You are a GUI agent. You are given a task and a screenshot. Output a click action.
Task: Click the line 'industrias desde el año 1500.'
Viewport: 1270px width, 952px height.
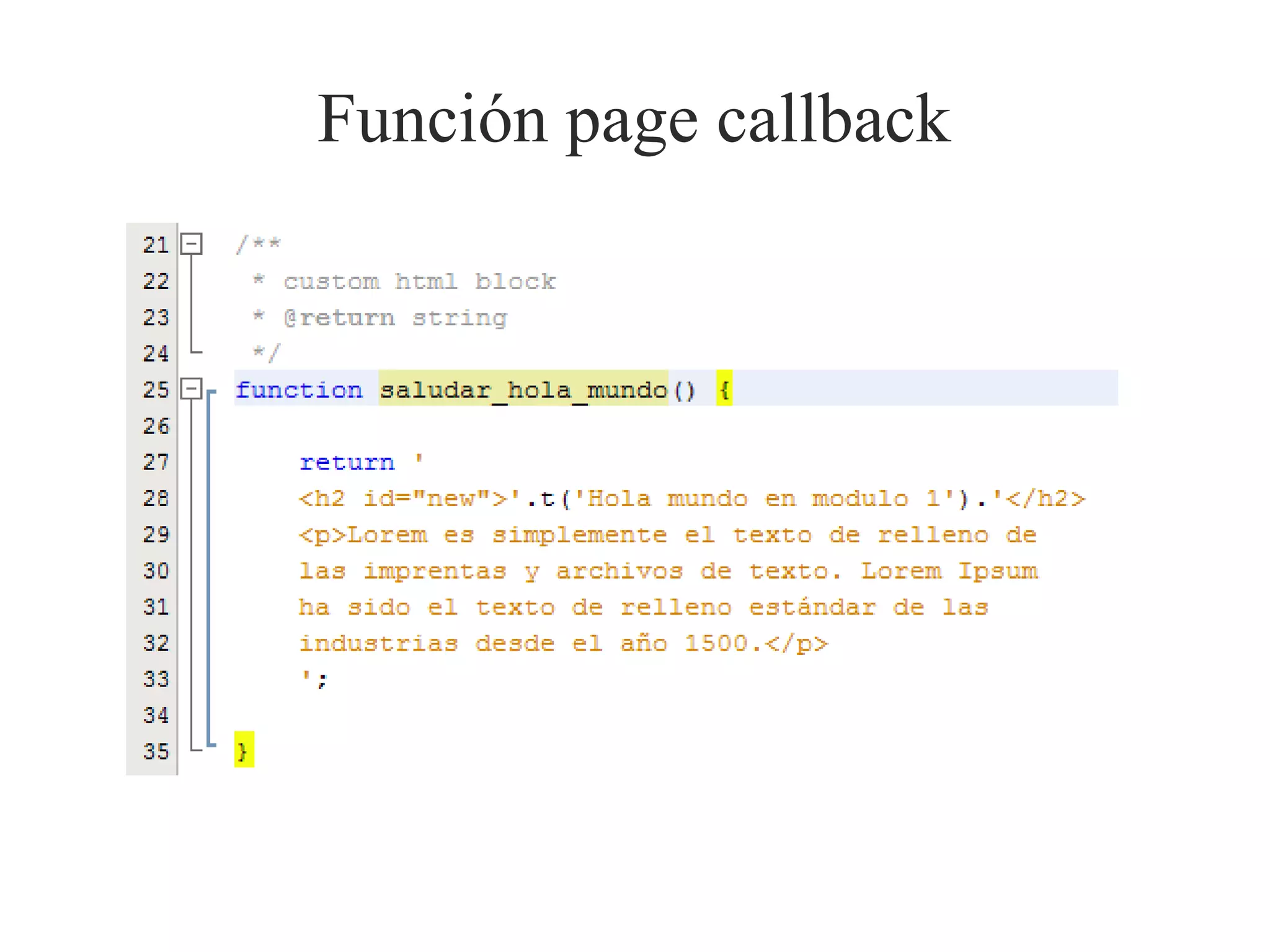click(564, 644)
